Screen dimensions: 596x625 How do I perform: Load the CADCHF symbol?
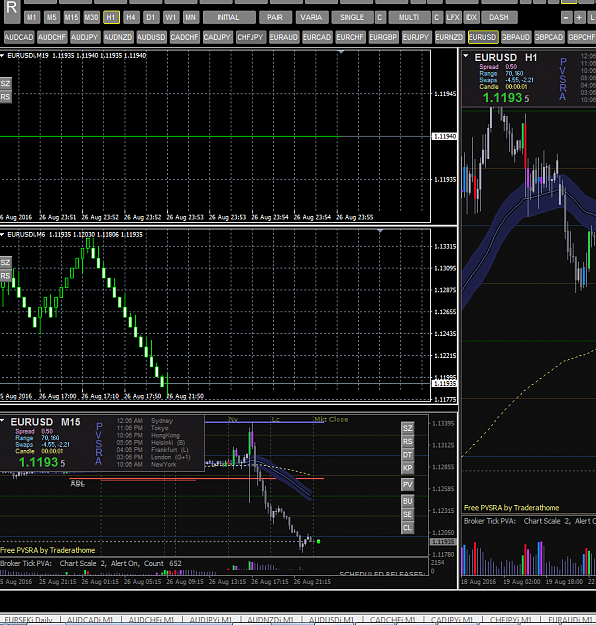[184, 37]
